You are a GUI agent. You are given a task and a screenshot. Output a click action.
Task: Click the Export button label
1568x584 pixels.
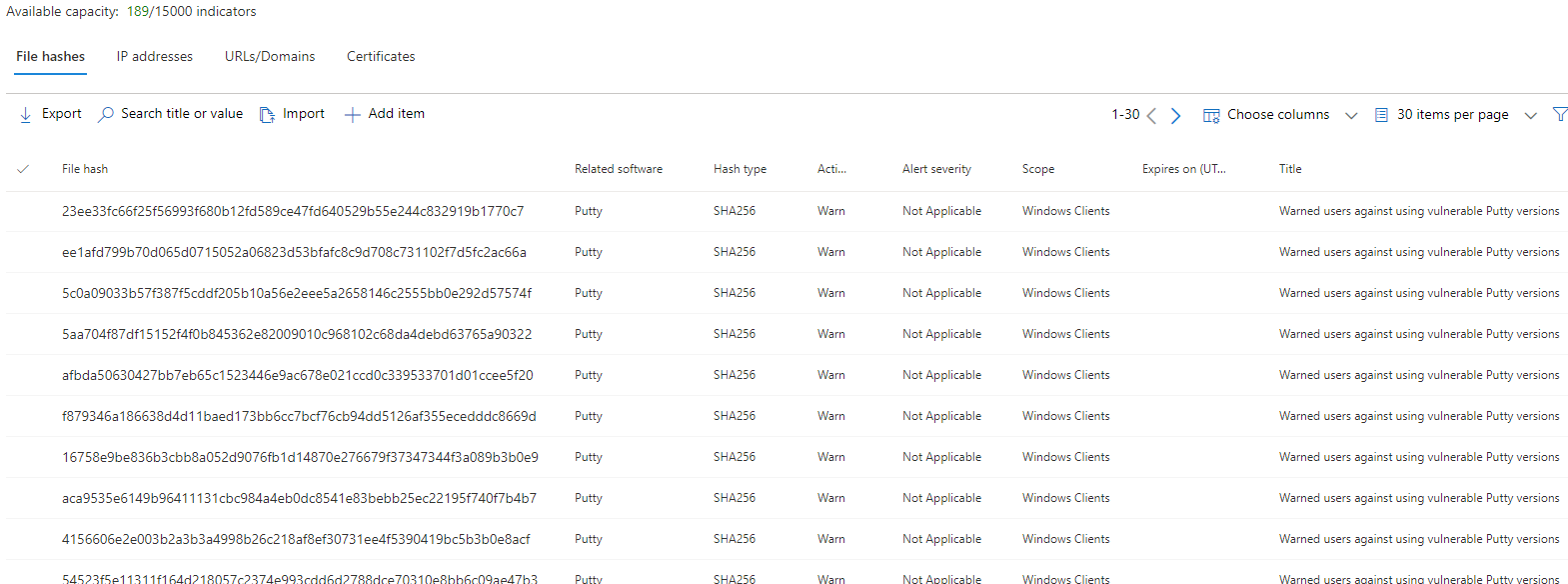(62, 114)
